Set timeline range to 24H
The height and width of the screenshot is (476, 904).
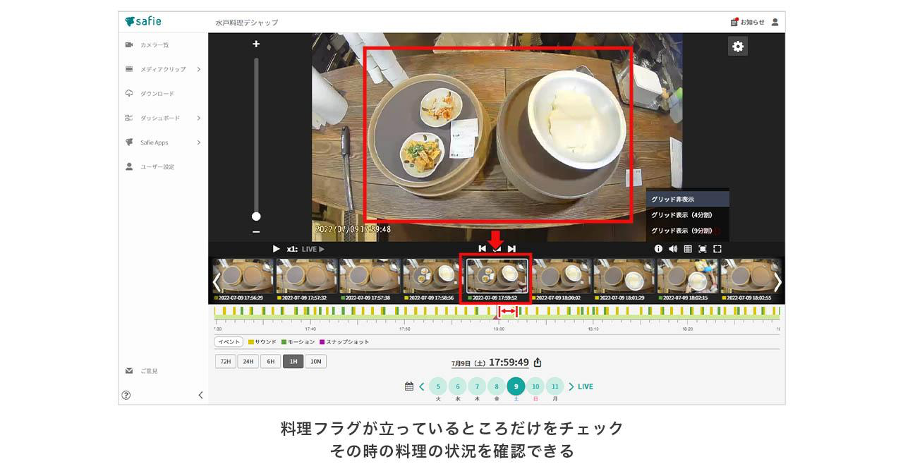tap(248, 361)
